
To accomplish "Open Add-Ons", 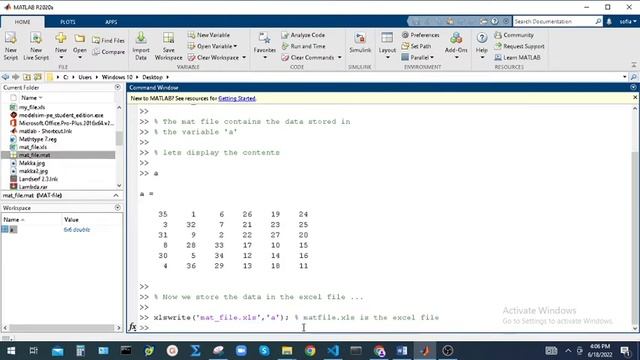I will point(456,46).
